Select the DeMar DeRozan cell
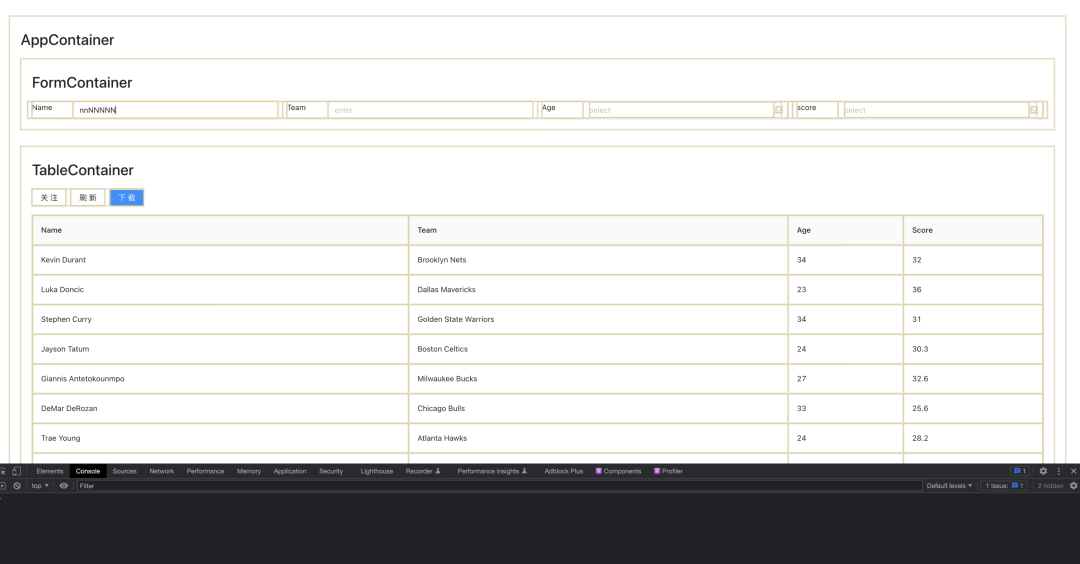This screenshot has width=1080, height=564. (220, 408)
